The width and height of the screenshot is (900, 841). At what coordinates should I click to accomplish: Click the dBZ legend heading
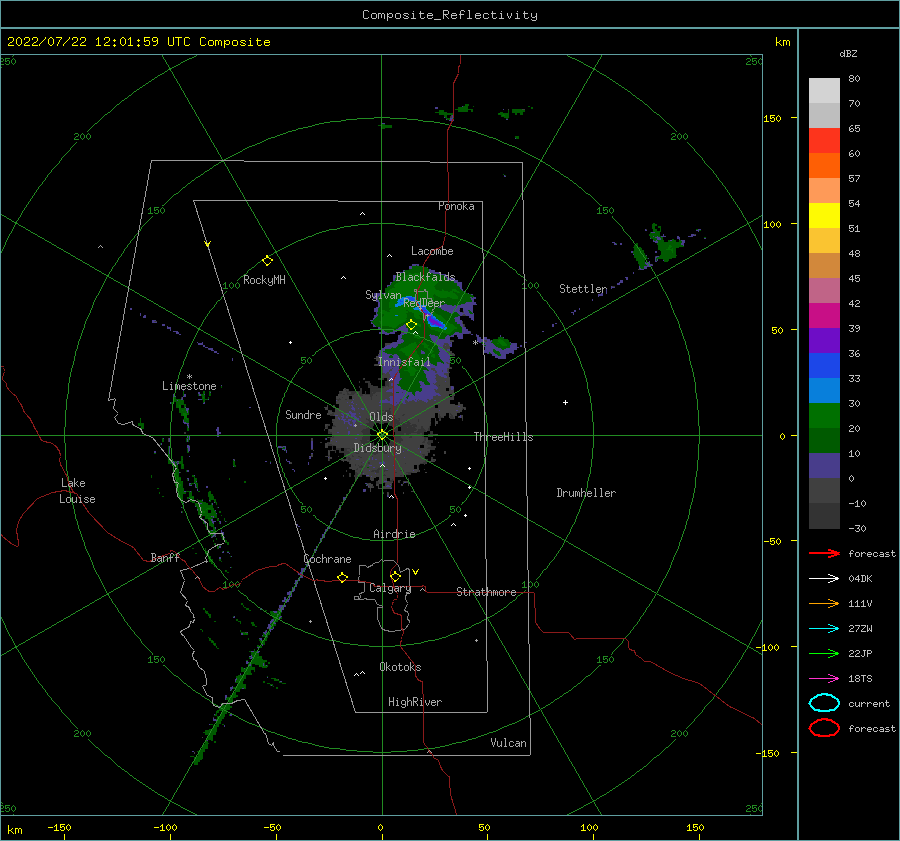(848, 53)
